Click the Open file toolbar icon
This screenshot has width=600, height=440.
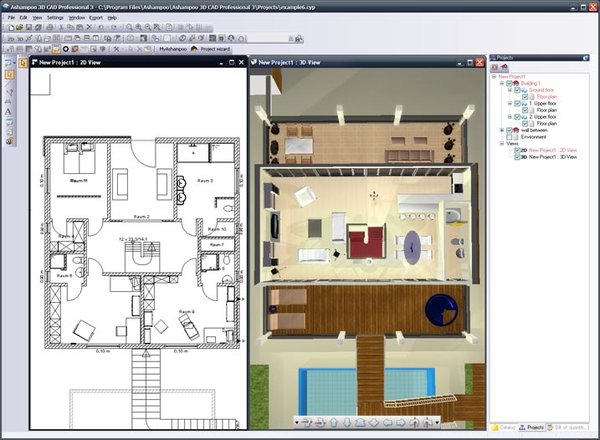17,27
